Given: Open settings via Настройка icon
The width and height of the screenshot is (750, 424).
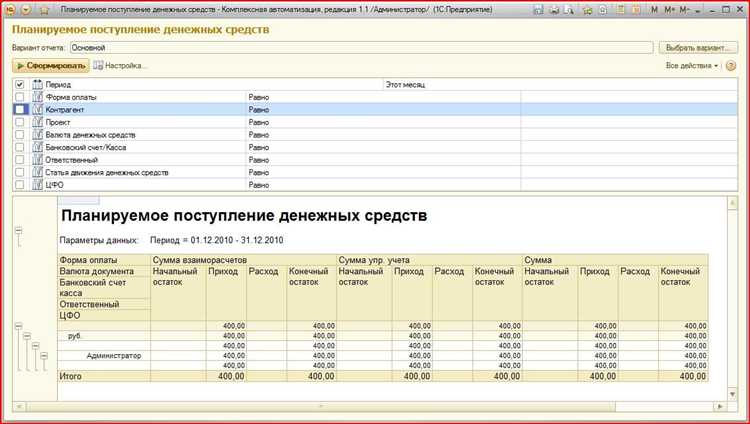Looking at the screenshot, I should (98, 66).
